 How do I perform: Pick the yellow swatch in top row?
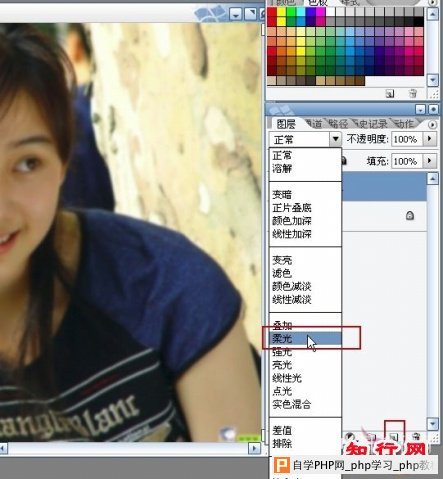point(282,12)
